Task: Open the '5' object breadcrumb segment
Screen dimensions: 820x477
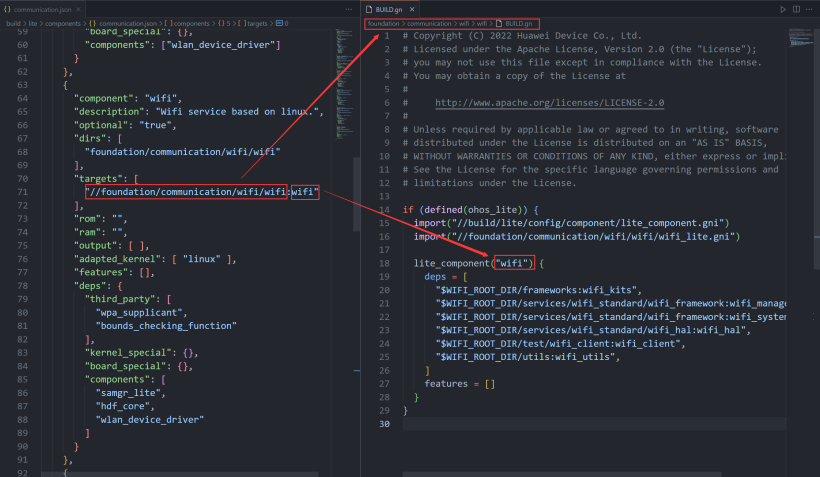Action: (224, 24)
